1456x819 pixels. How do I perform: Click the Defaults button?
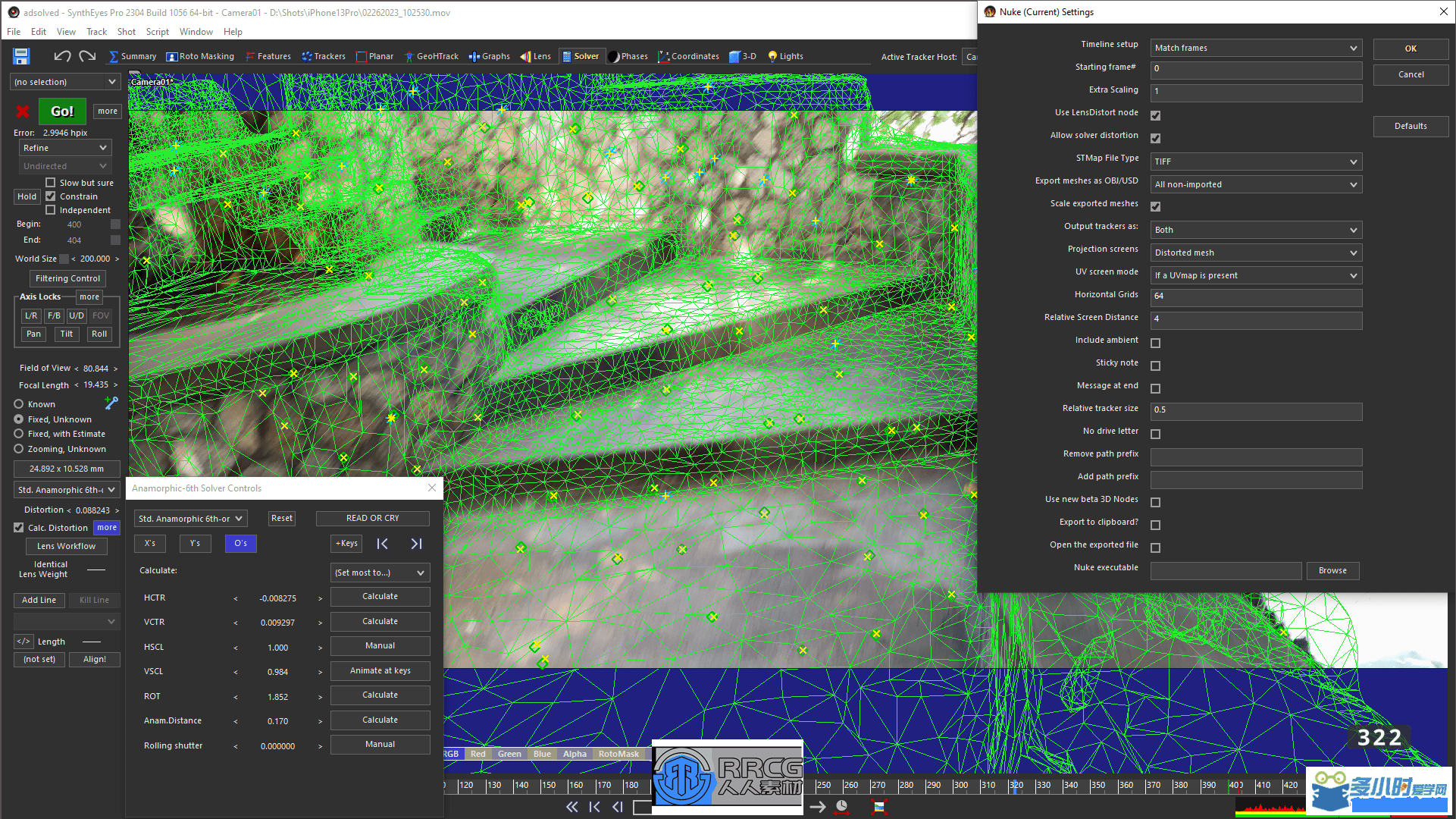click(x=1411, y=126)
